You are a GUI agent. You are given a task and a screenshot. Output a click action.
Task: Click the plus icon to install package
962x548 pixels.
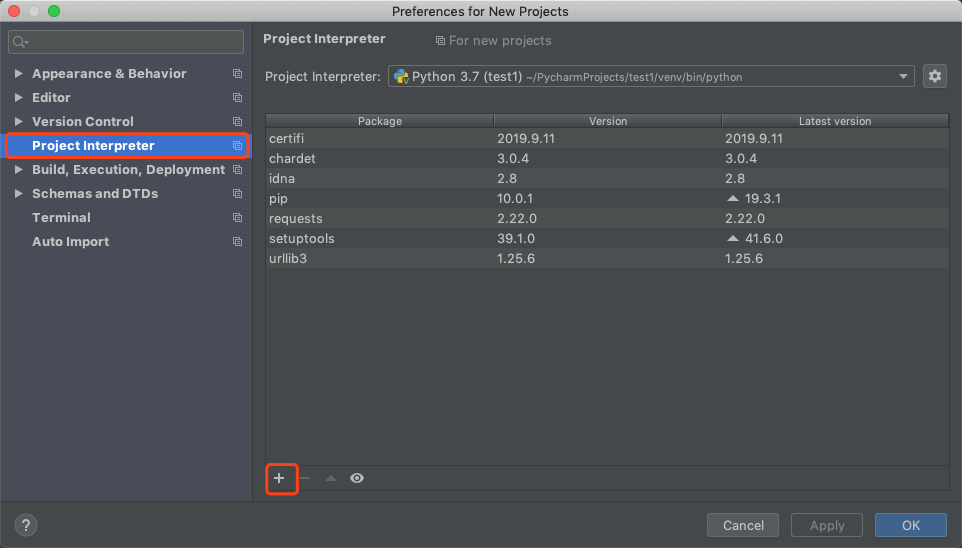click(279, 478)
